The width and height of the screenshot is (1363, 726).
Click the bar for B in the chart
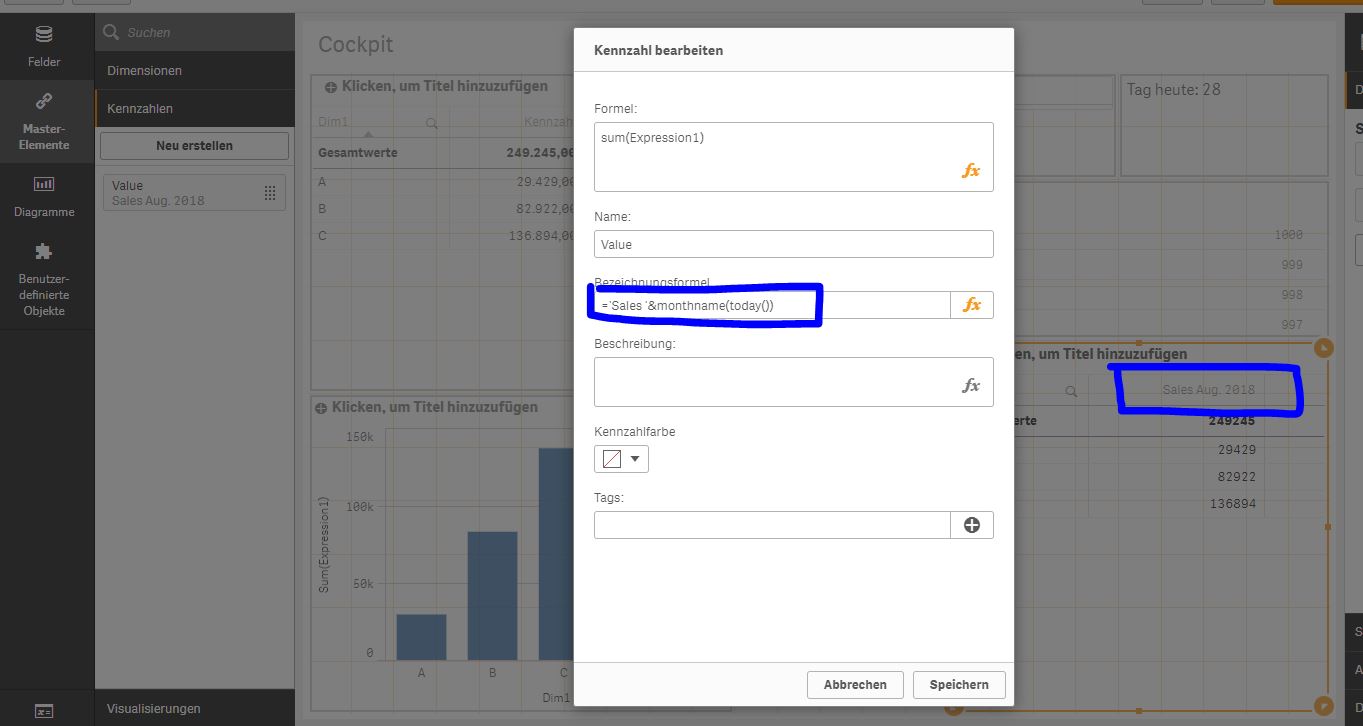pyautogui.click(x=493, y=596)
